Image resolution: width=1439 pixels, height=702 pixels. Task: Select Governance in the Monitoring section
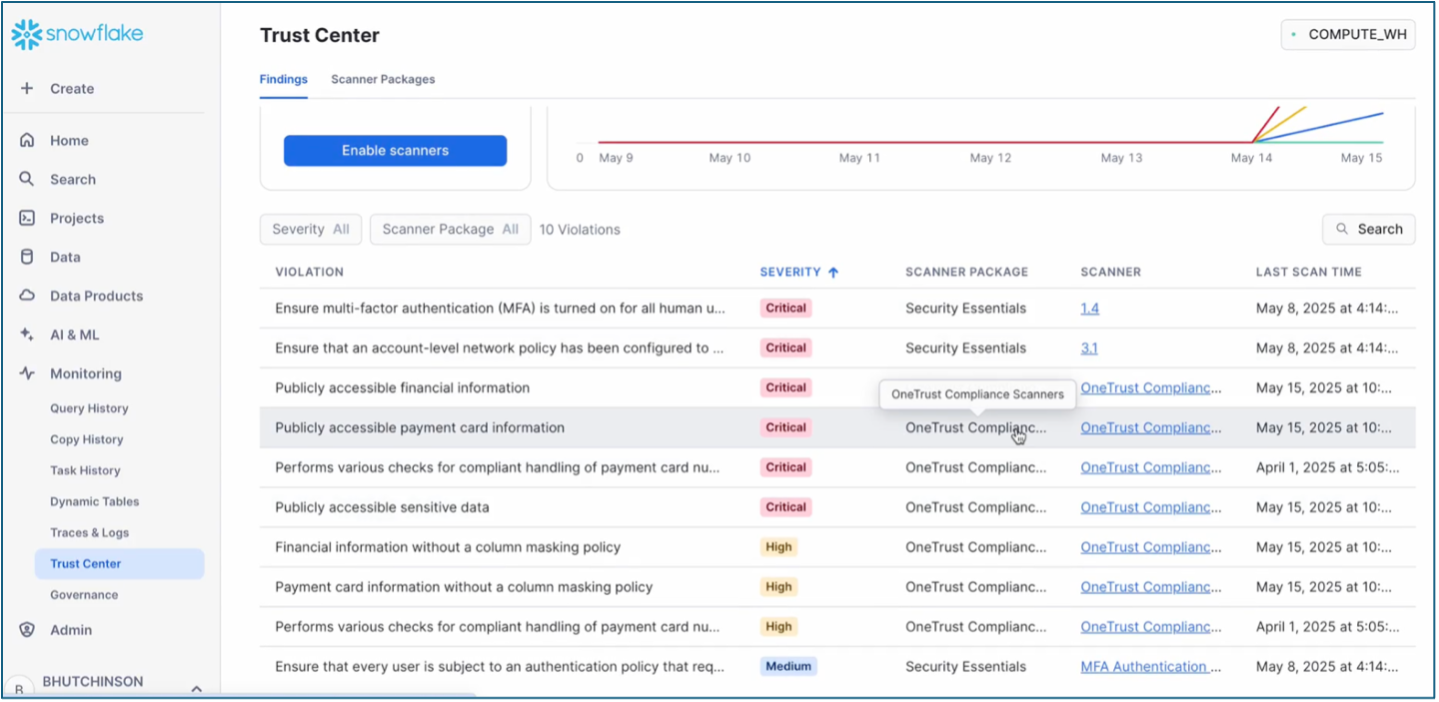click(84, 594)
